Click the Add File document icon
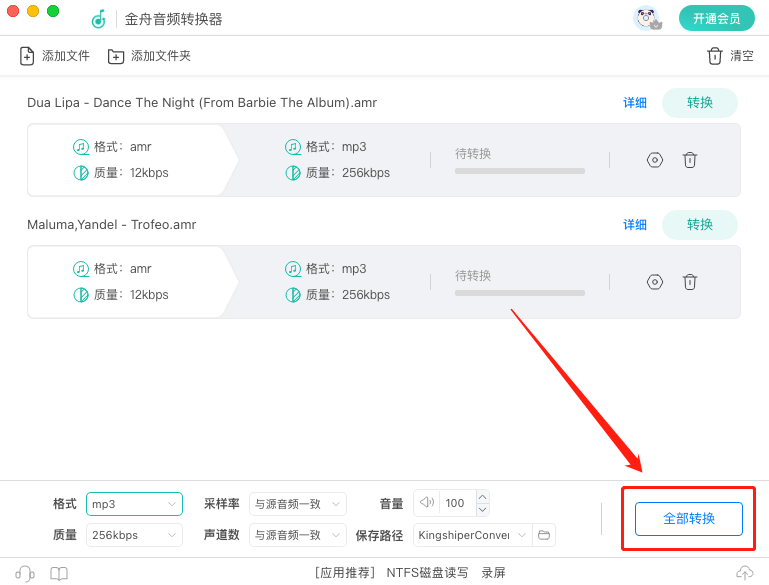769x585 pixels. (27, 56)
